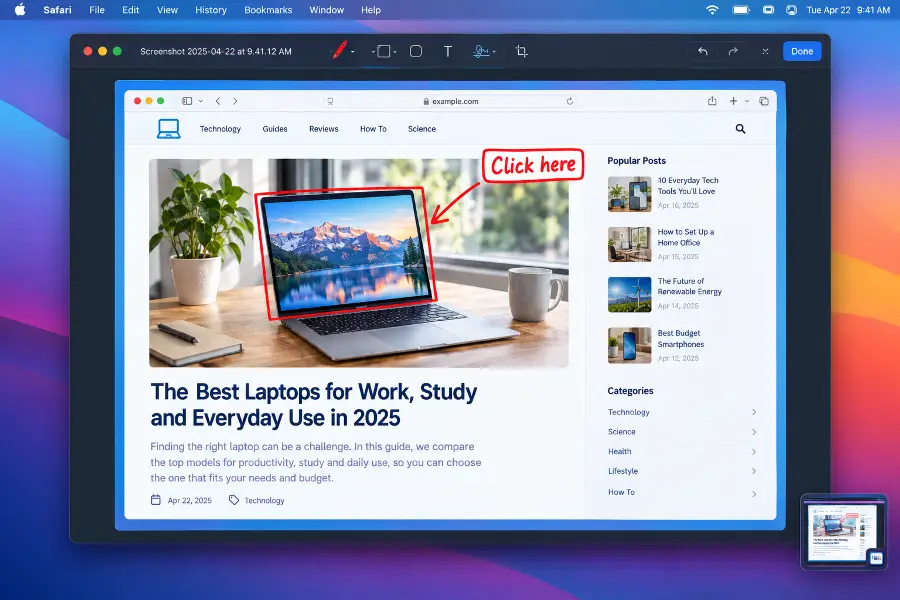This screenshot has height=600, width=900.
Task: Expand the Health category chevron
Action: pyautogui.click(x=754, y=452)
